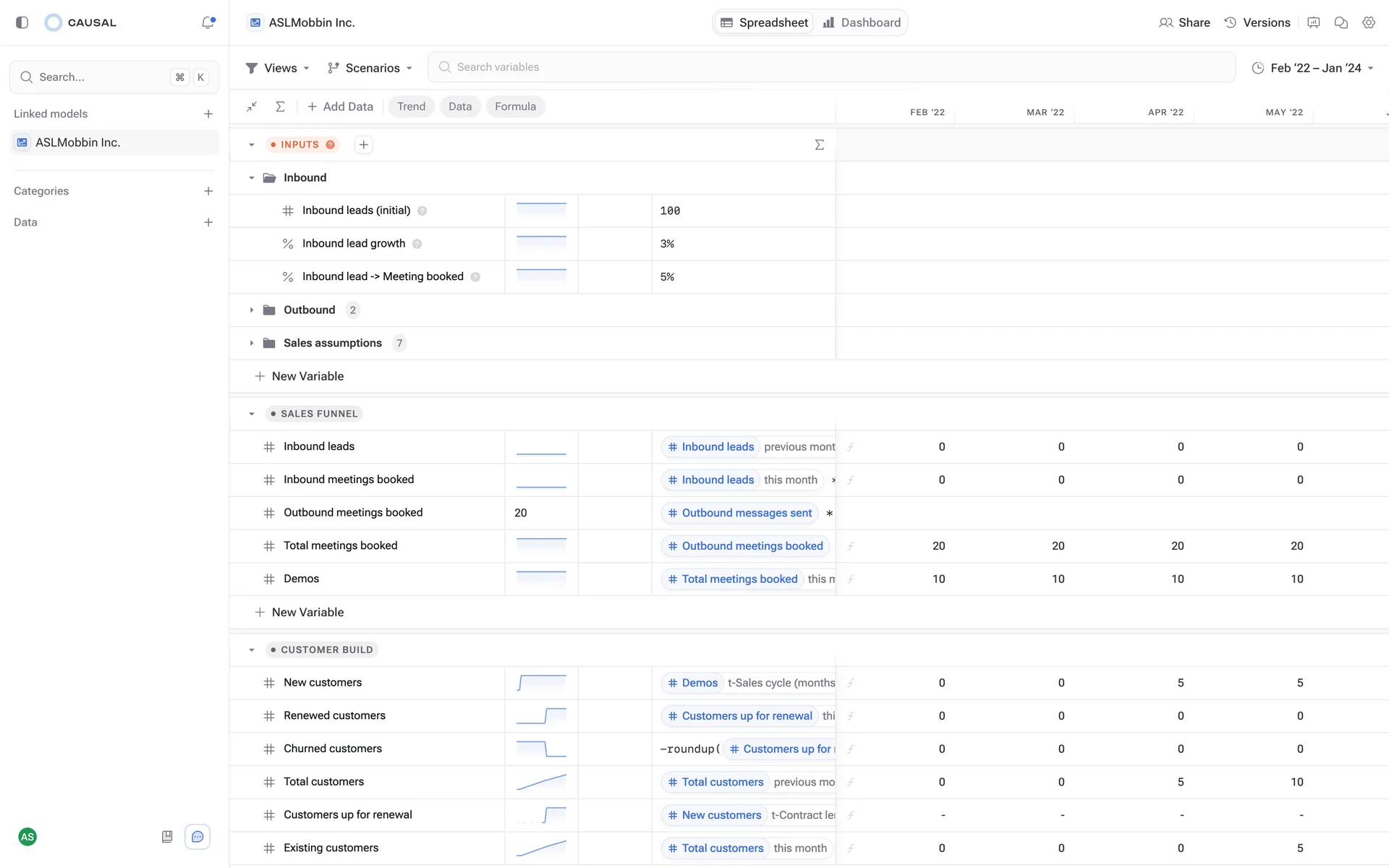The image size is (1389, 868).
Task: Open the settings gear icon
Action: (x=1368, y=22)
